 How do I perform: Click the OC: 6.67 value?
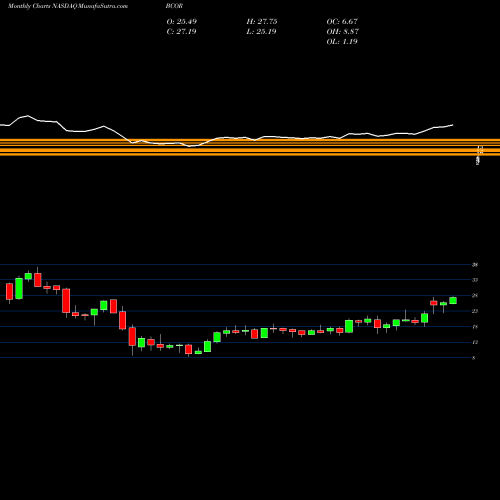(342, 21)
